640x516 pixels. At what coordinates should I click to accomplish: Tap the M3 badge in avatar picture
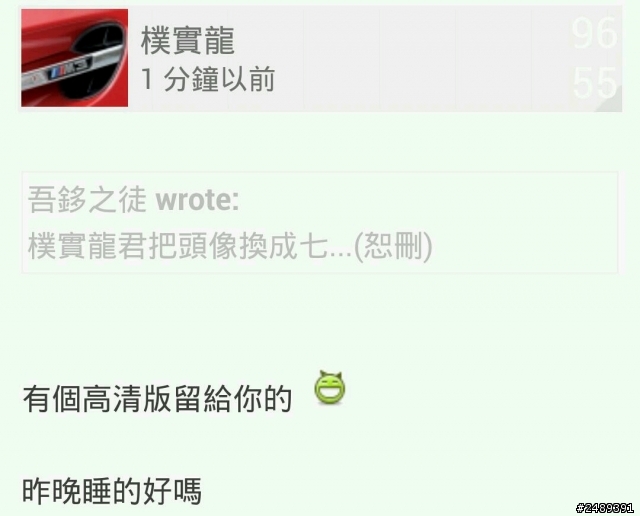[69, 70]
